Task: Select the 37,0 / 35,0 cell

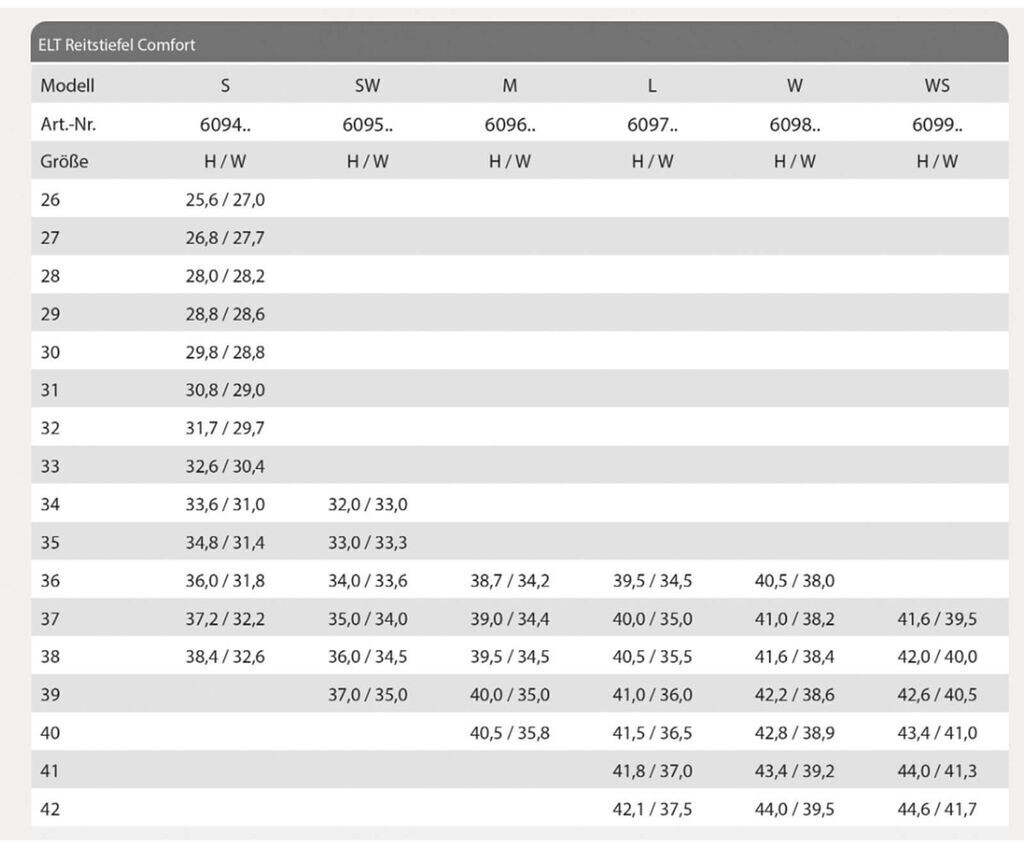Action: [367, 695]
